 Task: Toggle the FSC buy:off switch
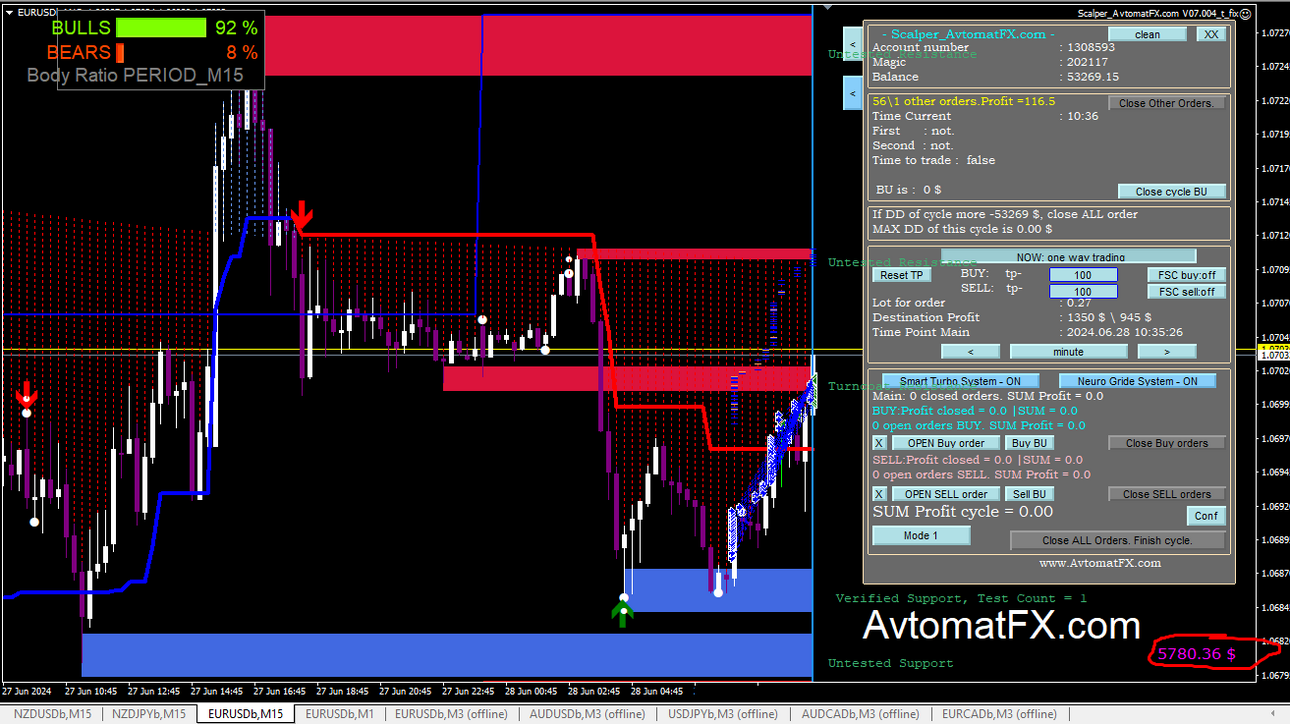[1186, 275]
